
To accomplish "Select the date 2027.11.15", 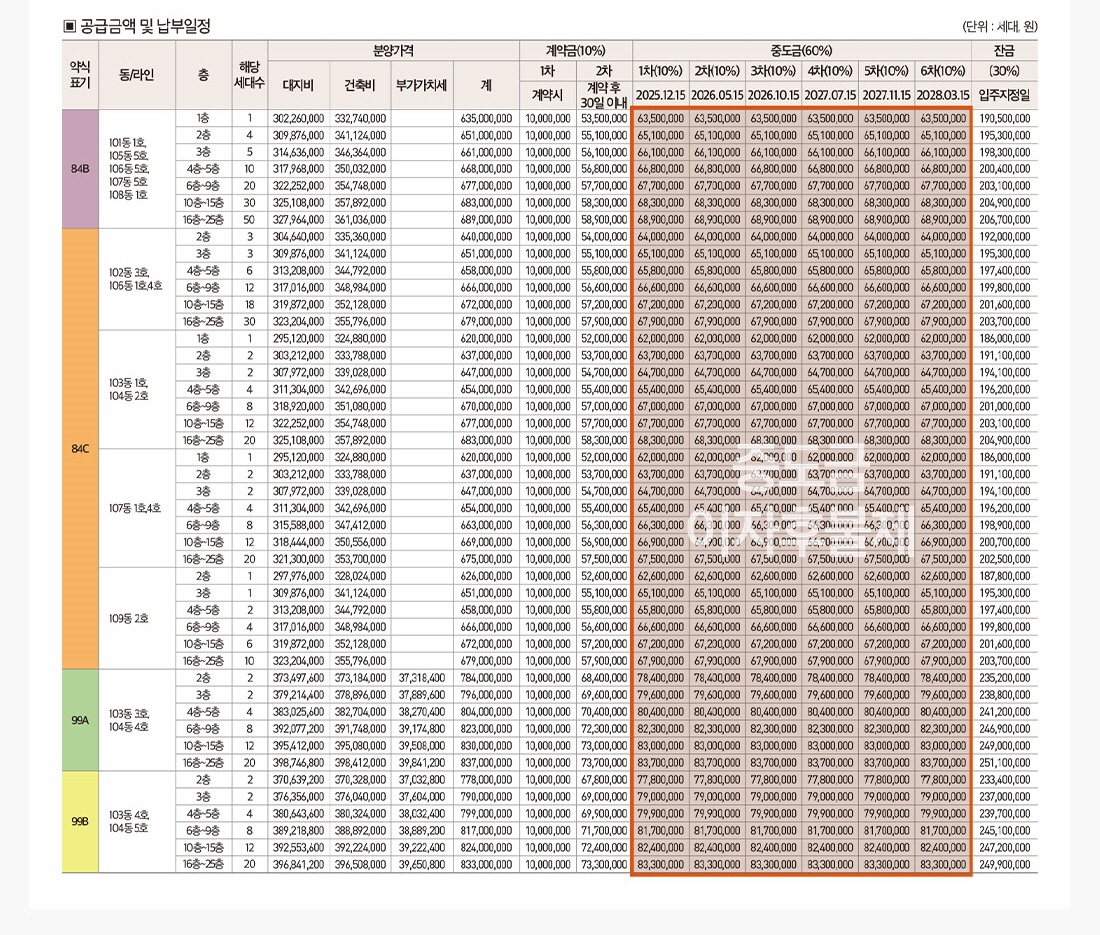I will [886, 95].
